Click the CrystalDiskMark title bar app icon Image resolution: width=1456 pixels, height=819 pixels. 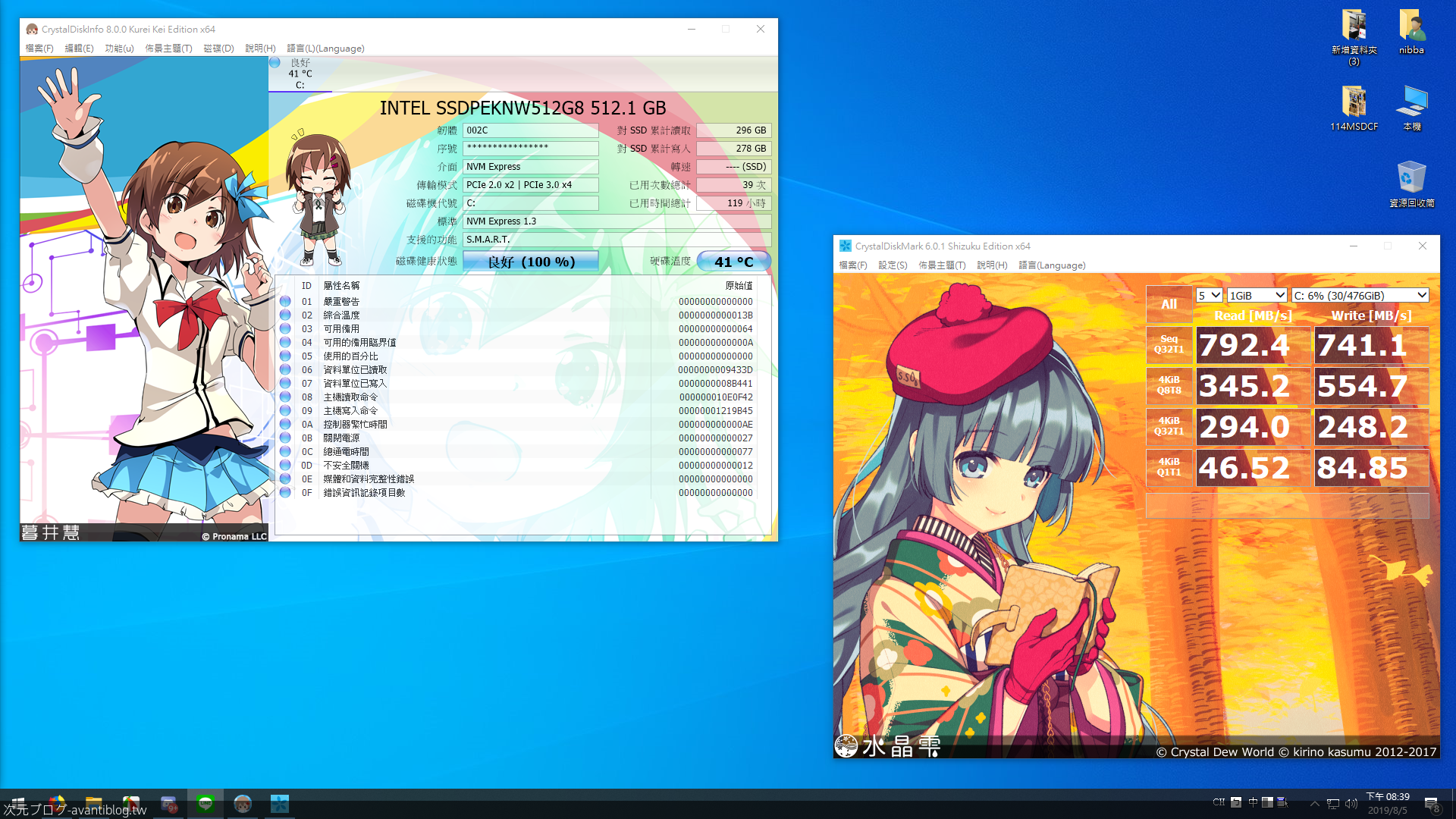click(x=845, y=246)
